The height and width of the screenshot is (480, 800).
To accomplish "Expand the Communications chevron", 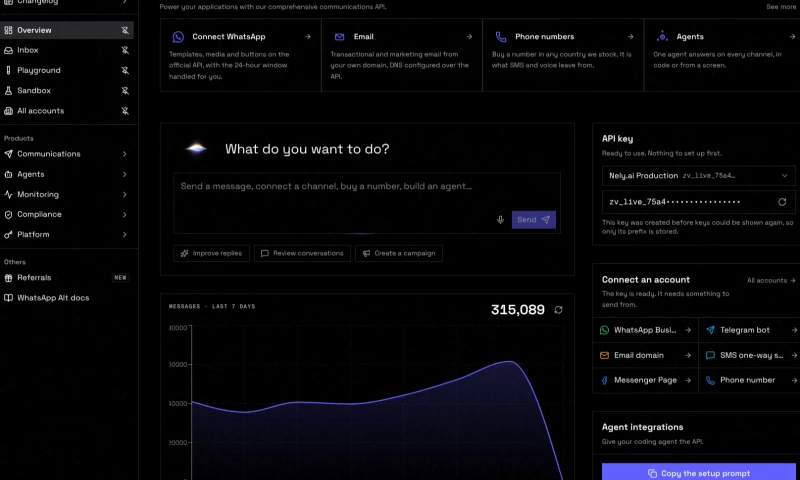I will click(124, 154).
